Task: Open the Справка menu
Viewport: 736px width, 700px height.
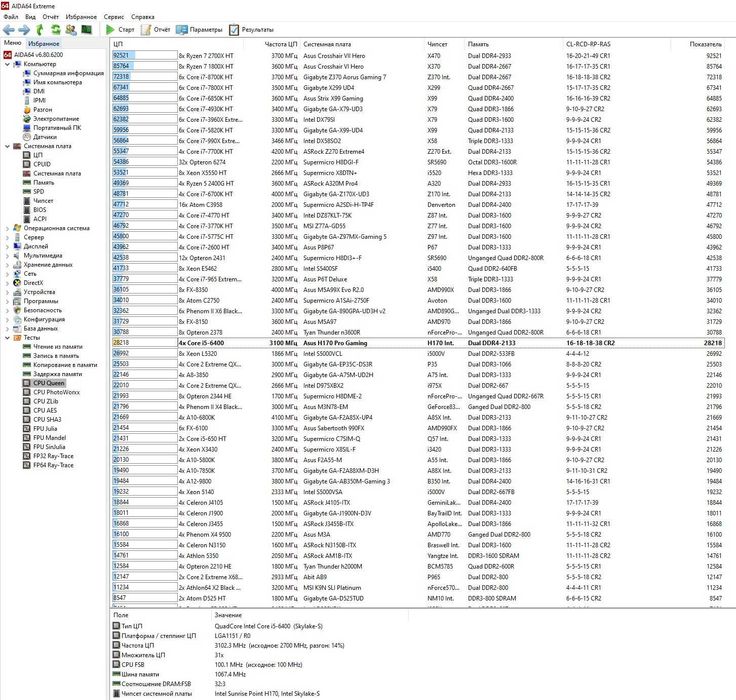Action: pyautogui.click(x=143, y=16)
